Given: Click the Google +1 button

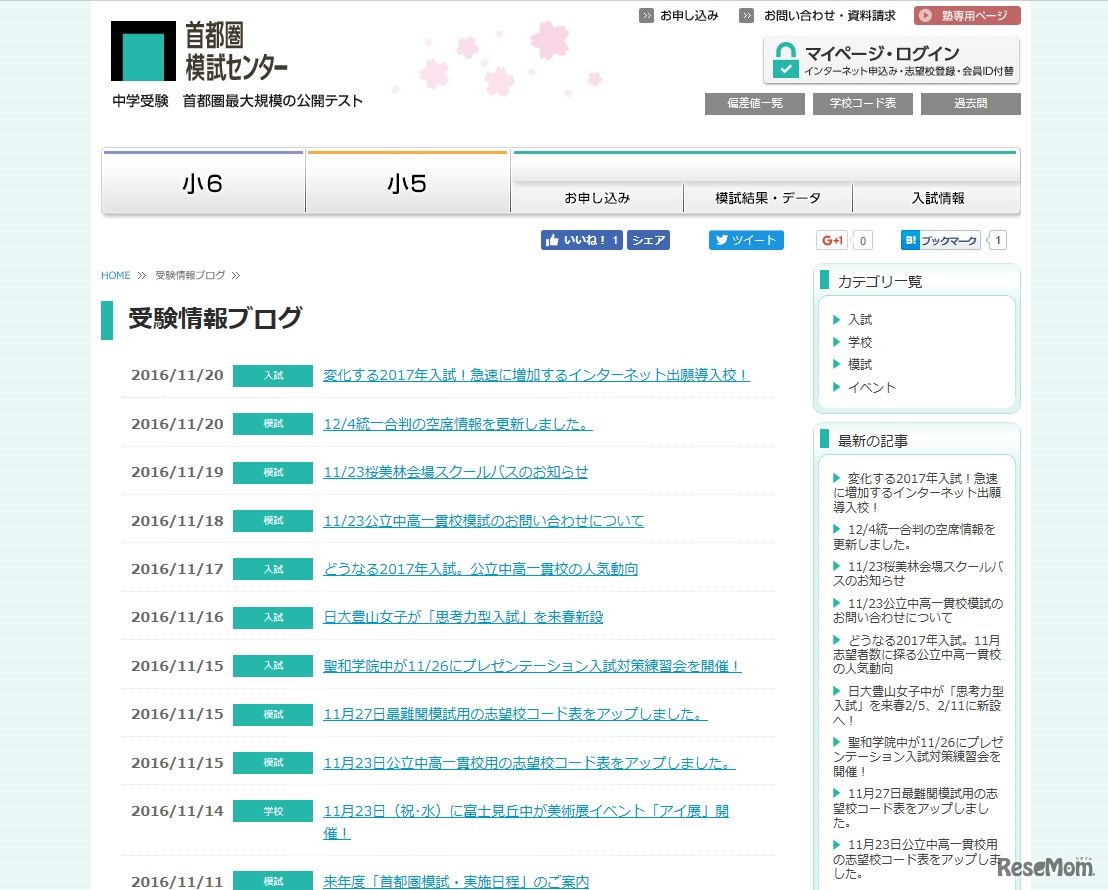Looking at the screenshot, I should pos(832,240).
